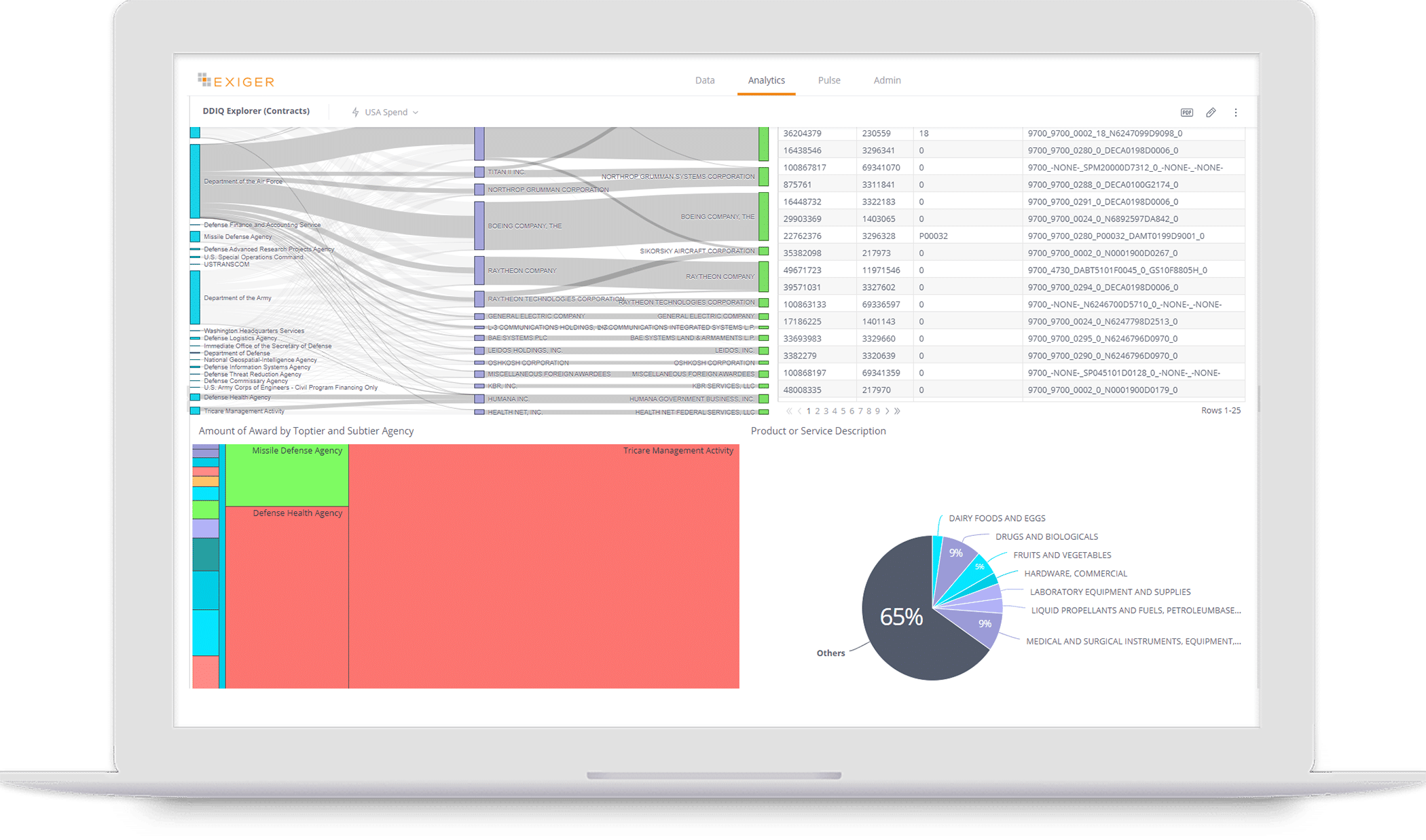Click Product or Service Description title

818,431
